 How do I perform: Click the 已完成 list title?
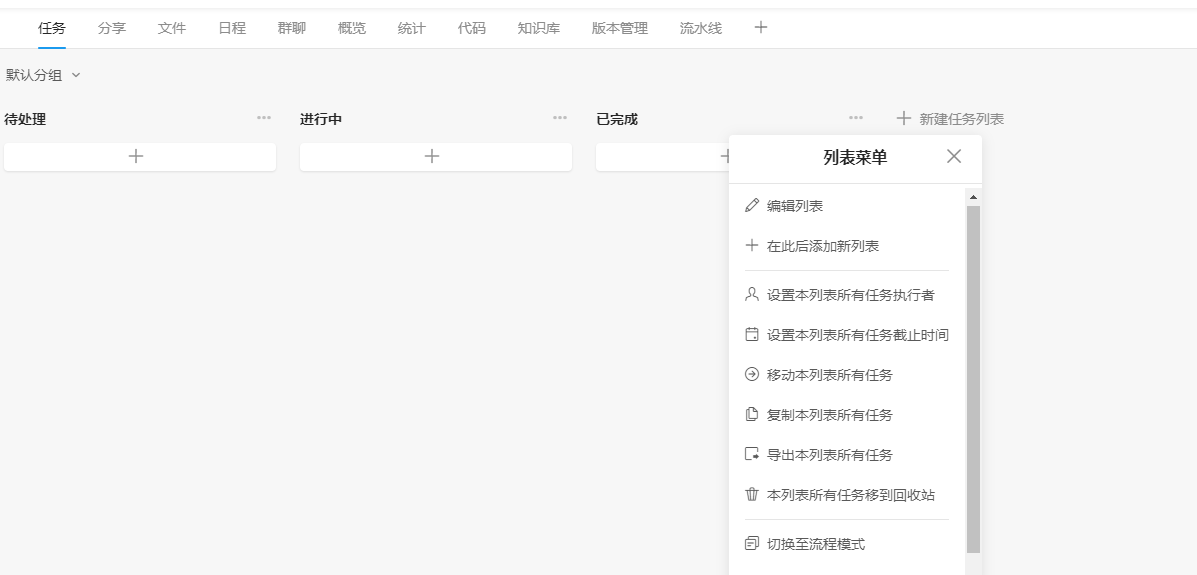pyautogui.click(x=617, y=119)
